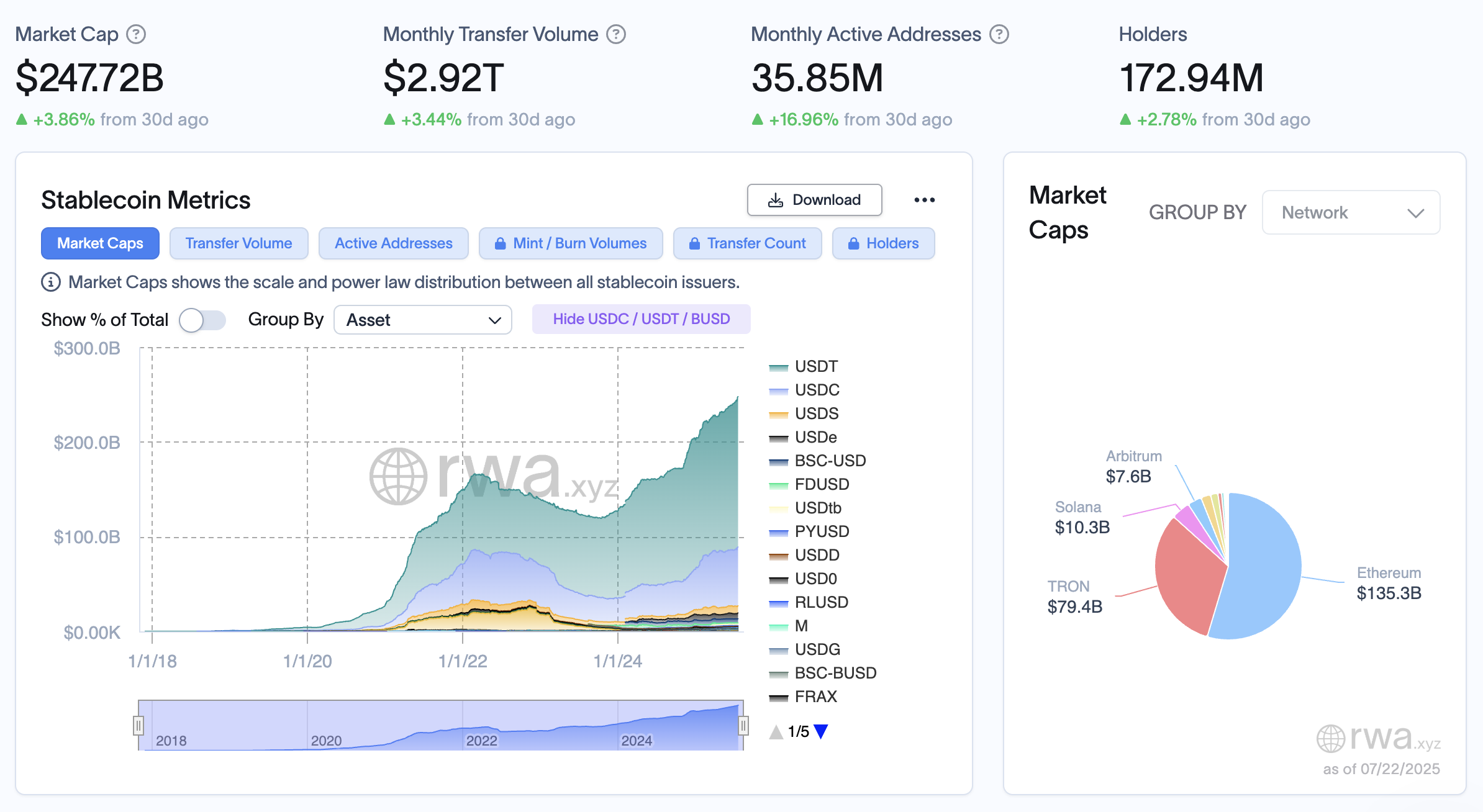Open the Network group-by dropdown
The width and height of the screenshot is (1483, 812).
(1351, 213)
